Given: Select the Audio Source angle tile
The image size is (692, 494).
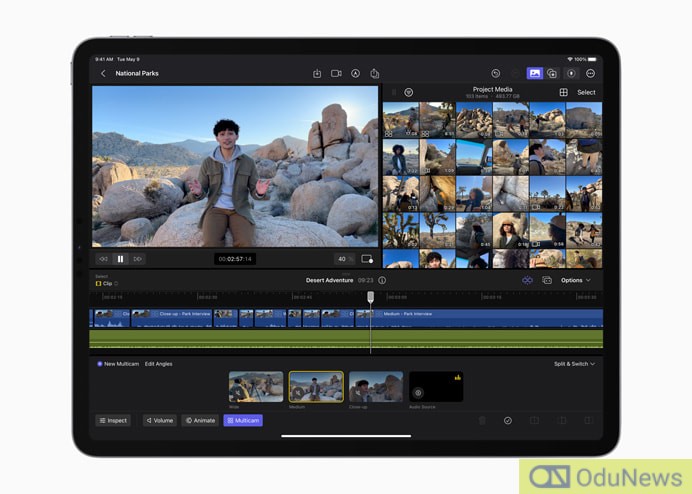Looking at the screenshot, I should pos(436,387).
